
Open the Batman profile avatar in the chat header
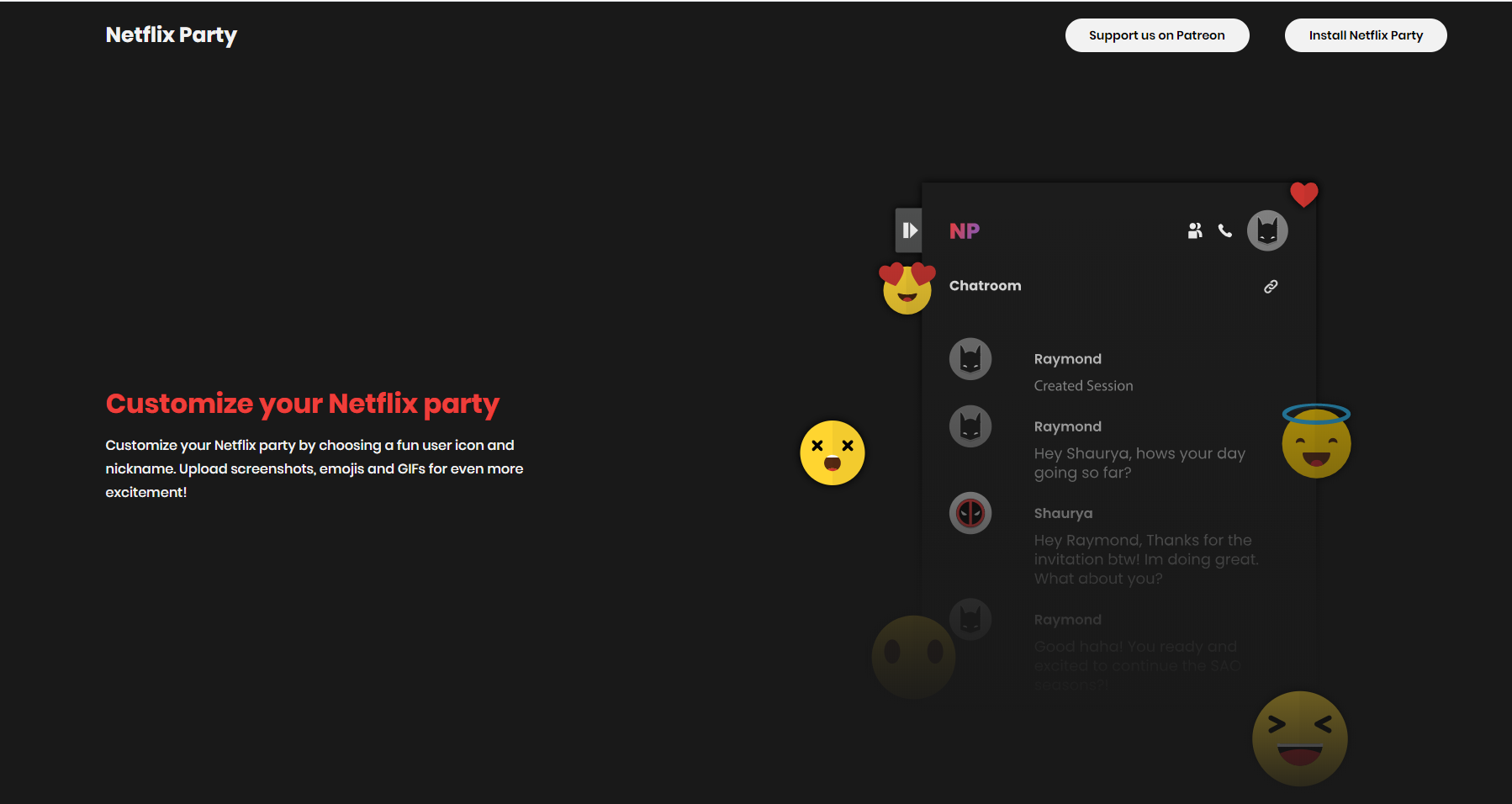point(1267,230)
